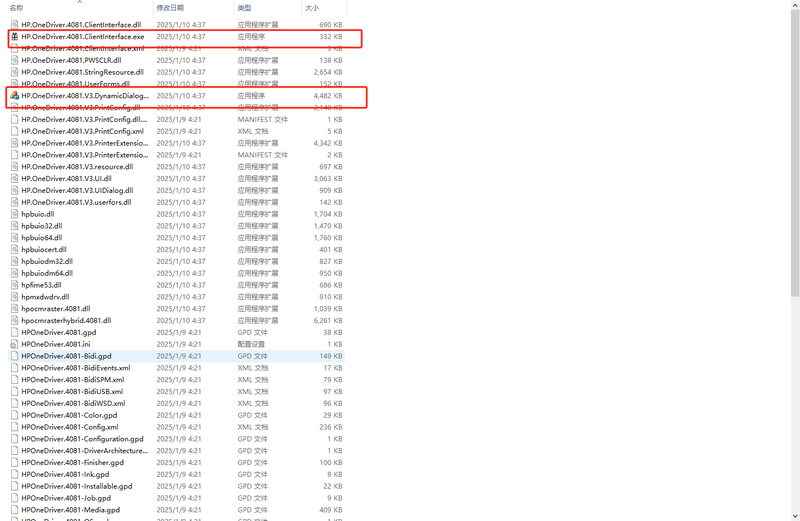
Task: Select the hpbuio.dll file icon
Action: 14,214
